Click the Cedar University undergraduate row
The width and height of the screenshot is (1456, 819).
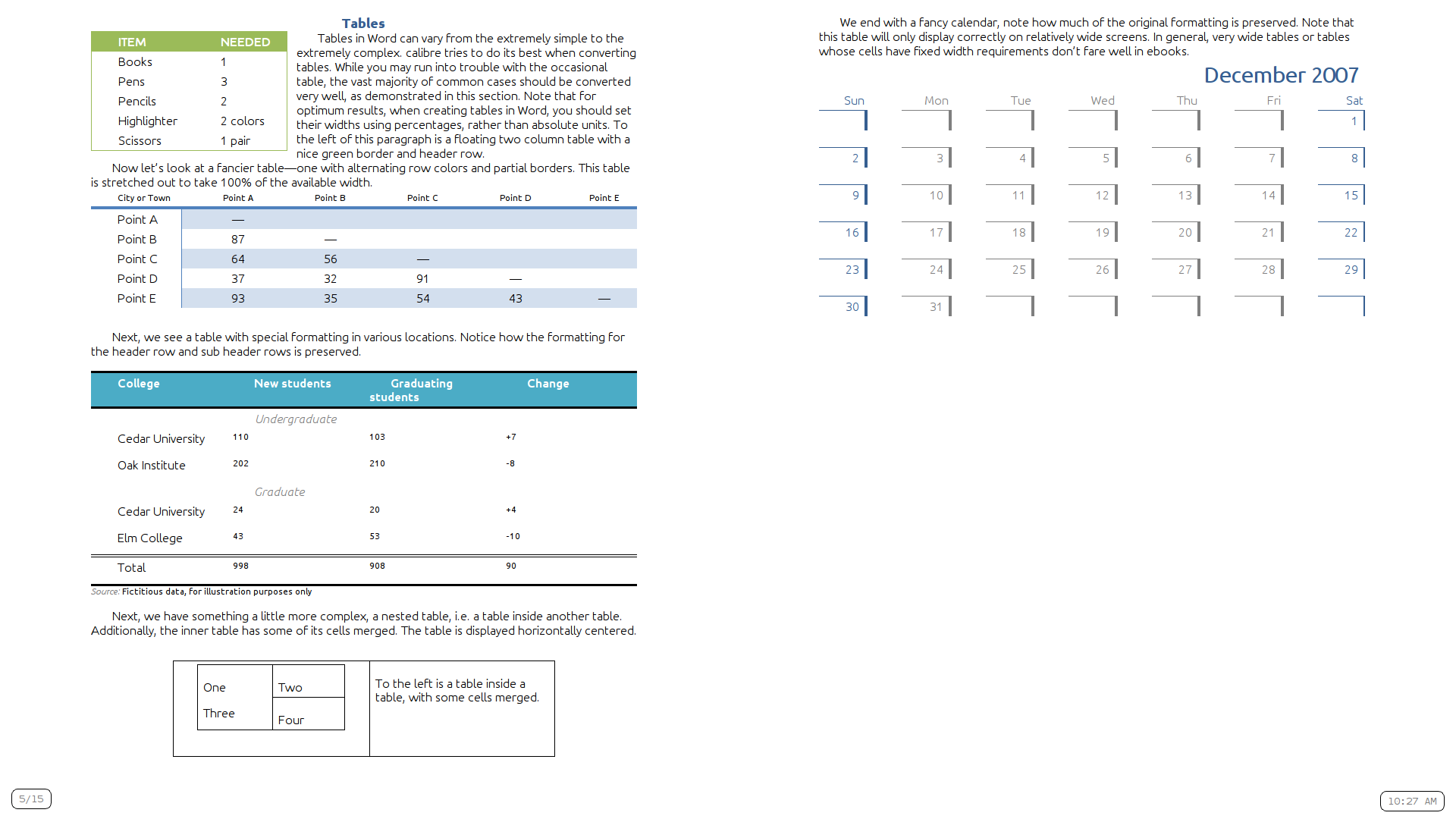click(x=365, y=437)
